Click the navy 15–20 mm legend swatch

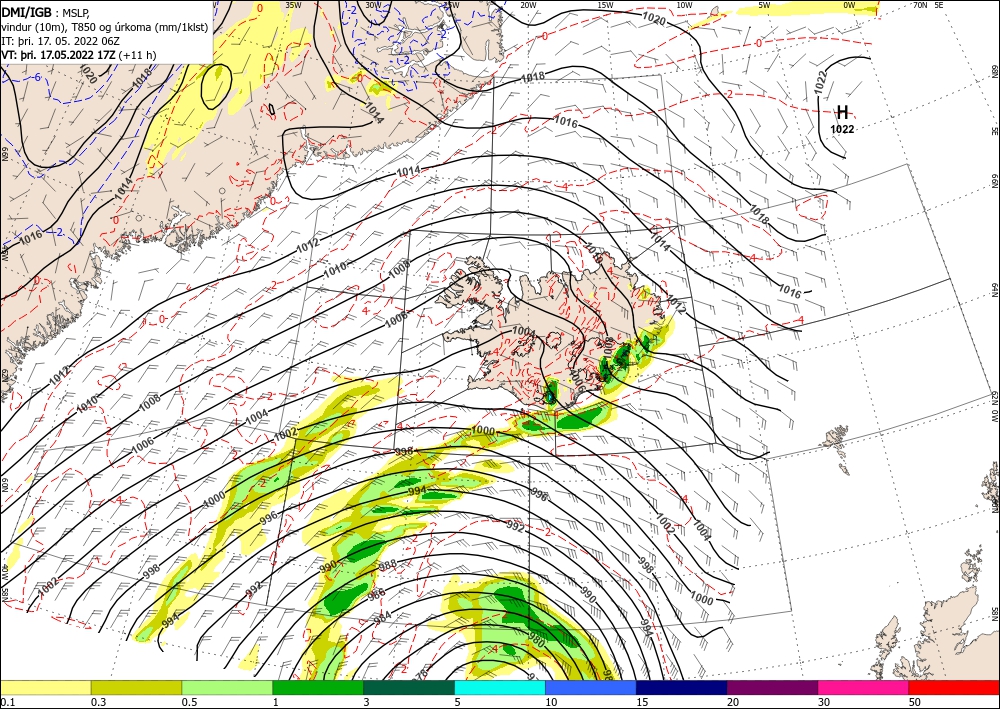click(x=682, y=687)
